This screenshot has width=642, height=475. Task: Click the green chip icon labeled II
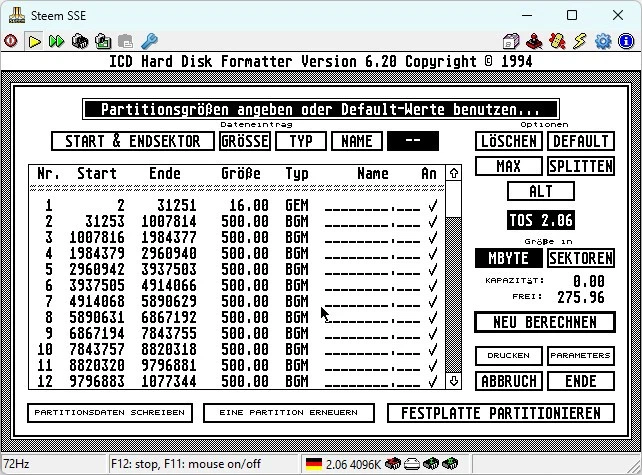click(450, 464)
